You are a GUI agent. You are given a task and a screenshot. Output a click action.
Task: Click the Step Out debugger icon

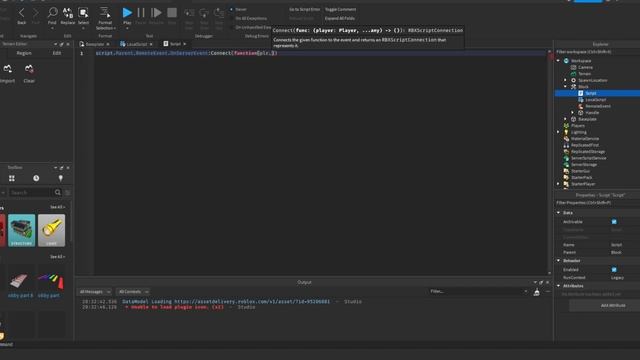pyautogui.click(x=219, y=13)
